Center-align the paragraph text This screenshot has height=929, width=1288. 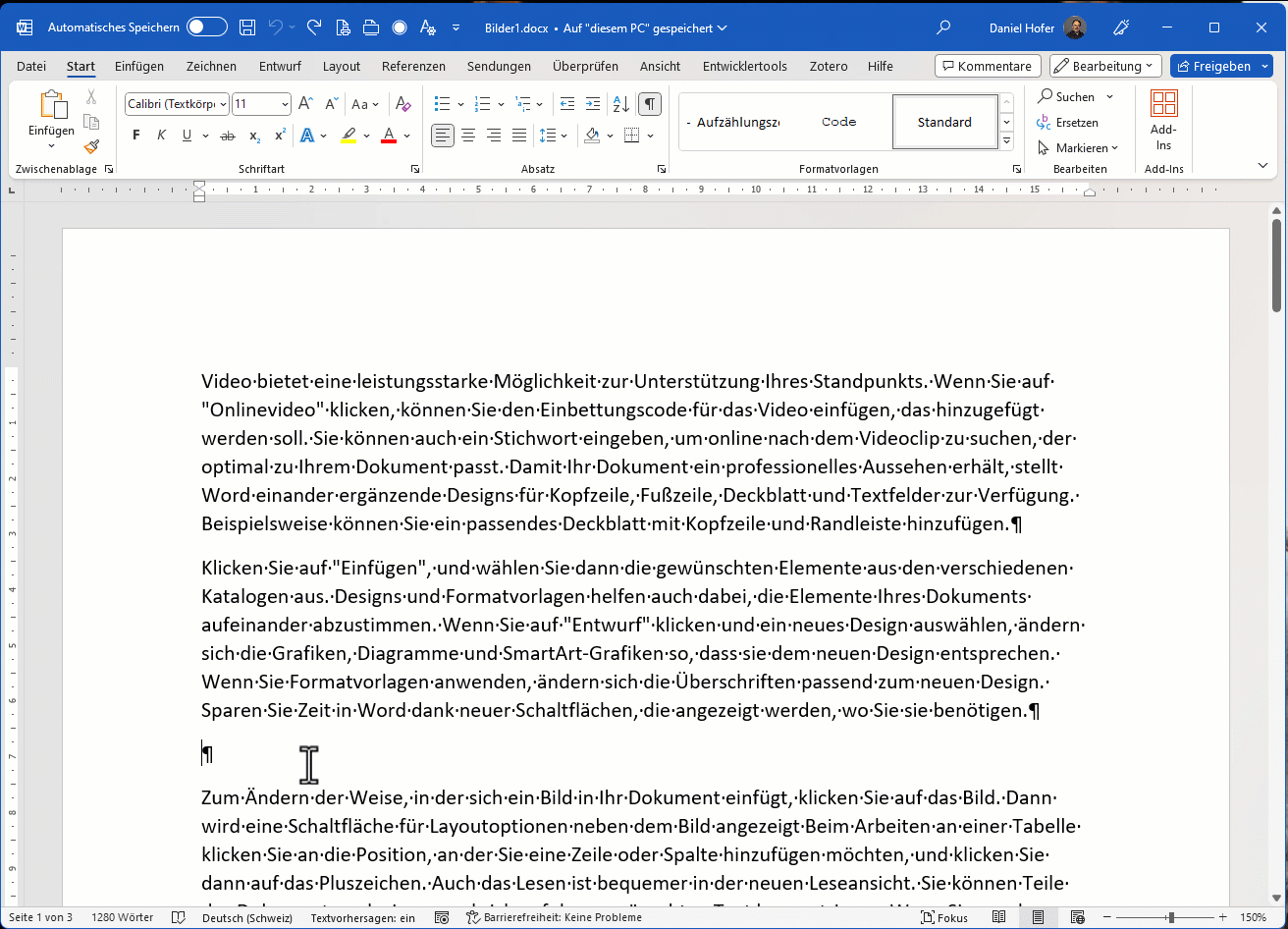[468, 136]
